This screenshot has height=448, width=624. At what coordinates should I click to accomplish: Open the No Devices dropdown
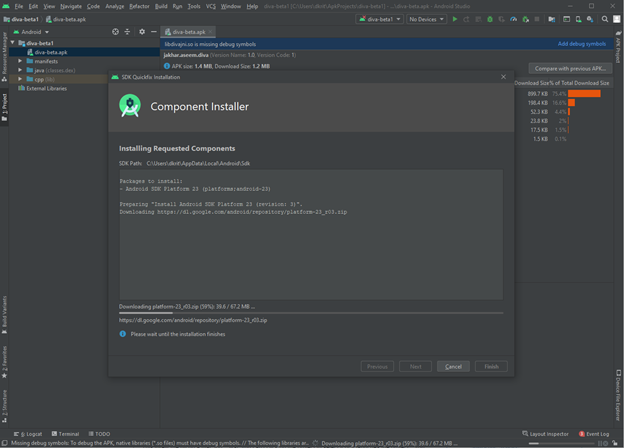coord(426,19)
